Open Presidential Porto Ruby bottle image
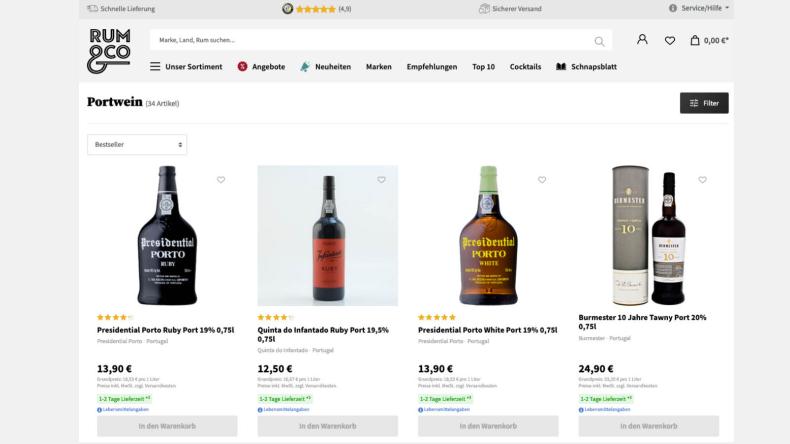 click(x=167, y=235)
